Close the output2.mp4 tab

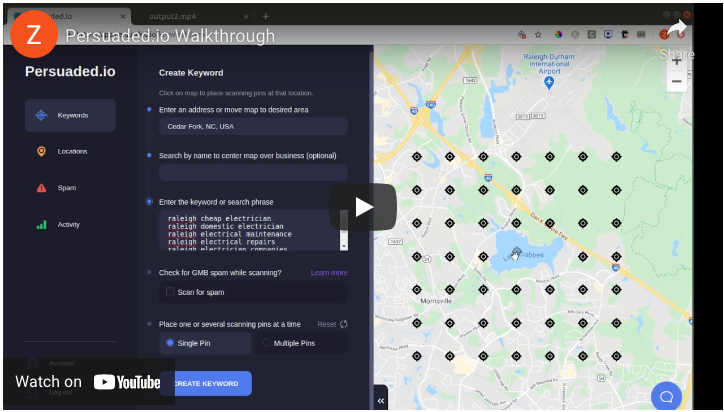coord(246,17)
